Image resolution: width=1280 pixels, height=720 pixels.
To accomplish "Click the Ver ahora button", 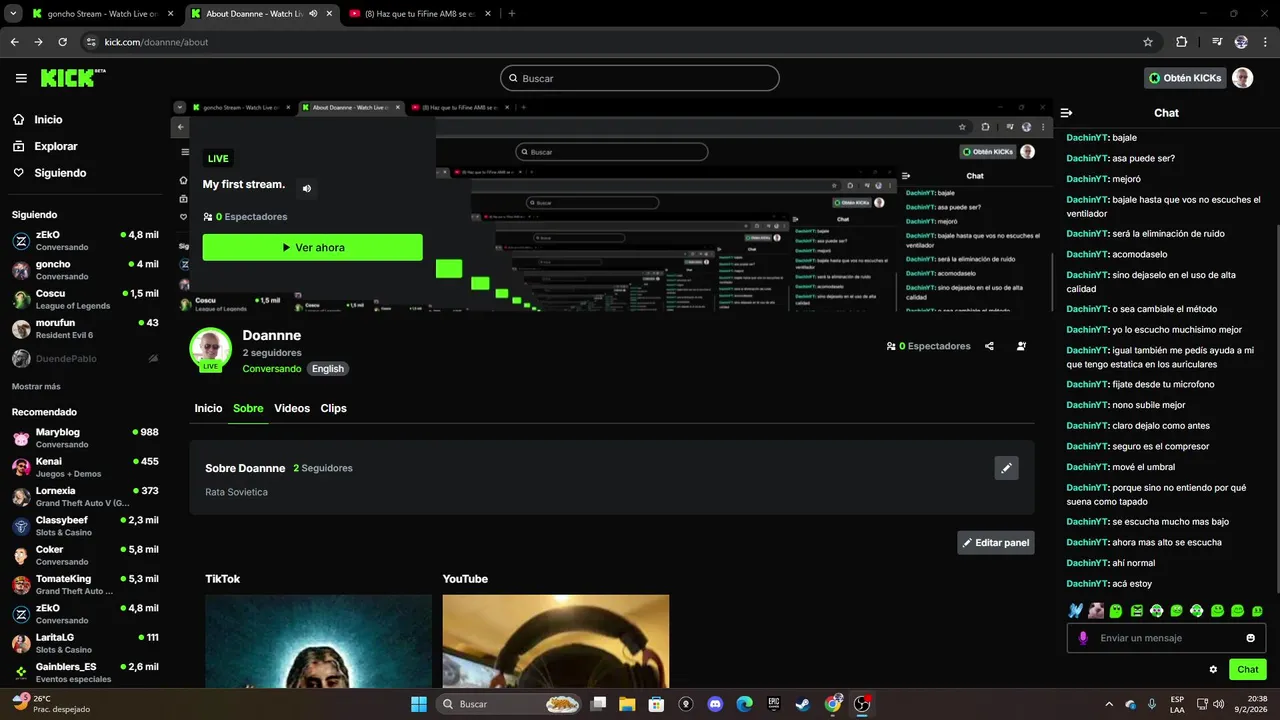I will [x=312, y=247].
